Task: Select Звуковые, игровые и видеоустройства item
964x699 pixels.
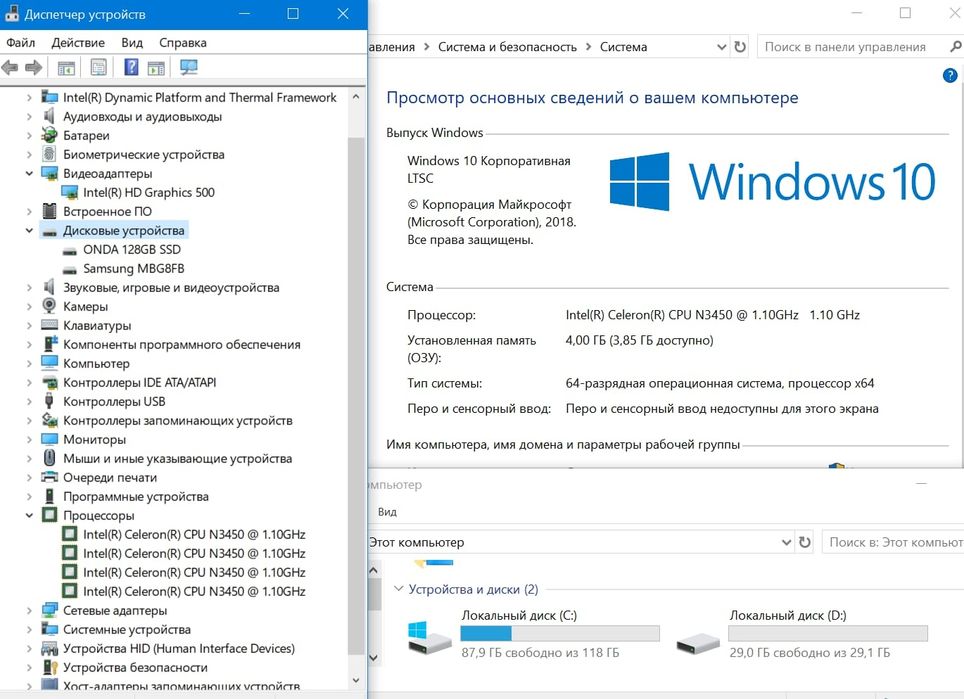Action: (171, 287)
